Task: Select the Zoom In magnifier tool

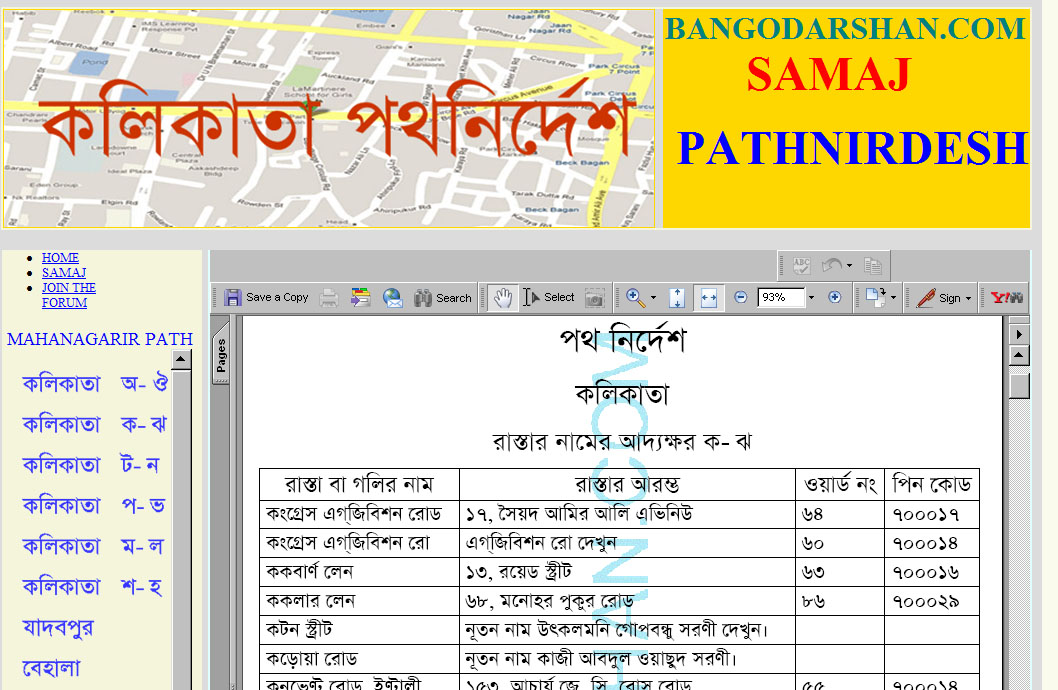Action: [635, 297]
